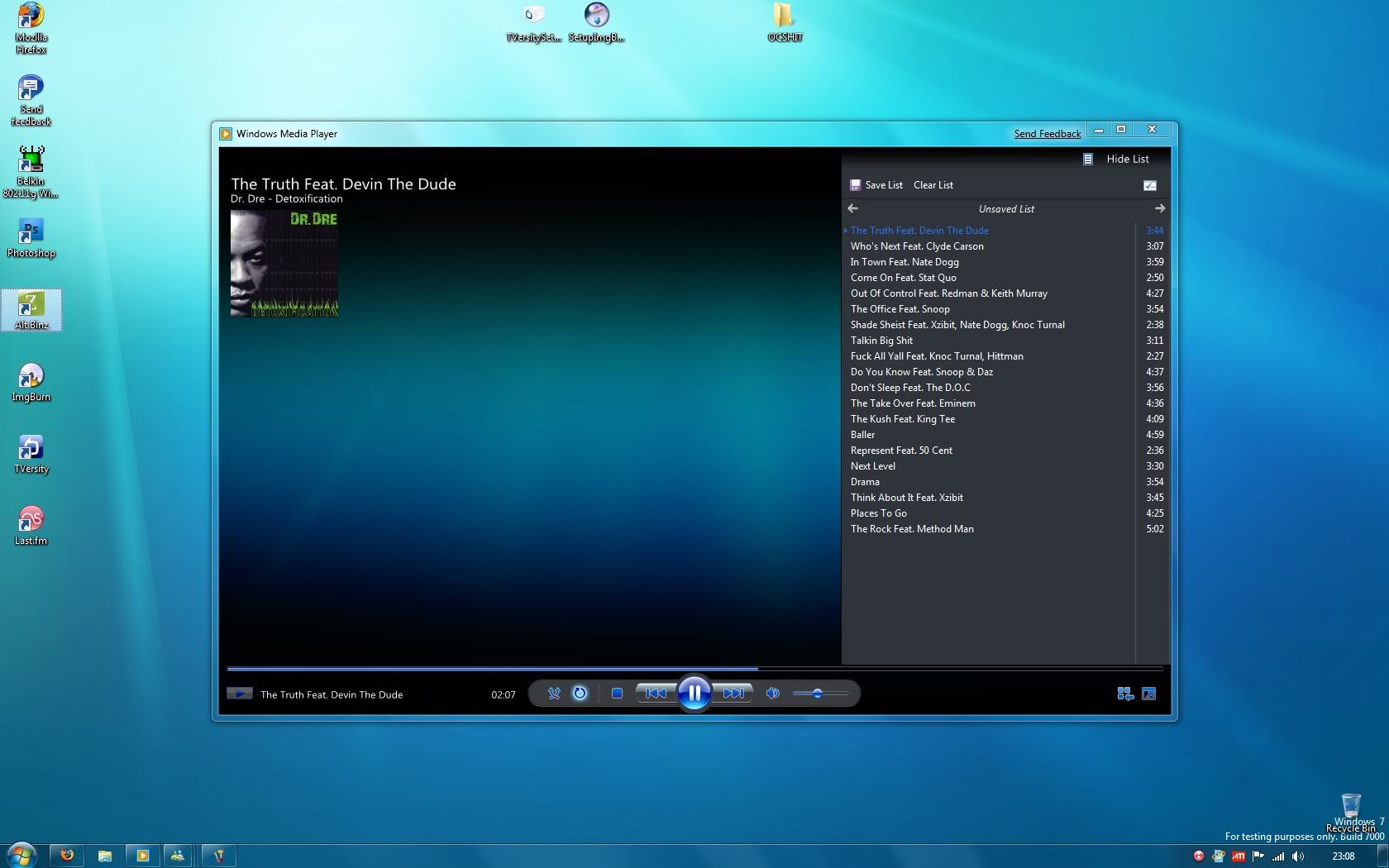Select track Baller
1389x868 pixels.
[1005, 435]
